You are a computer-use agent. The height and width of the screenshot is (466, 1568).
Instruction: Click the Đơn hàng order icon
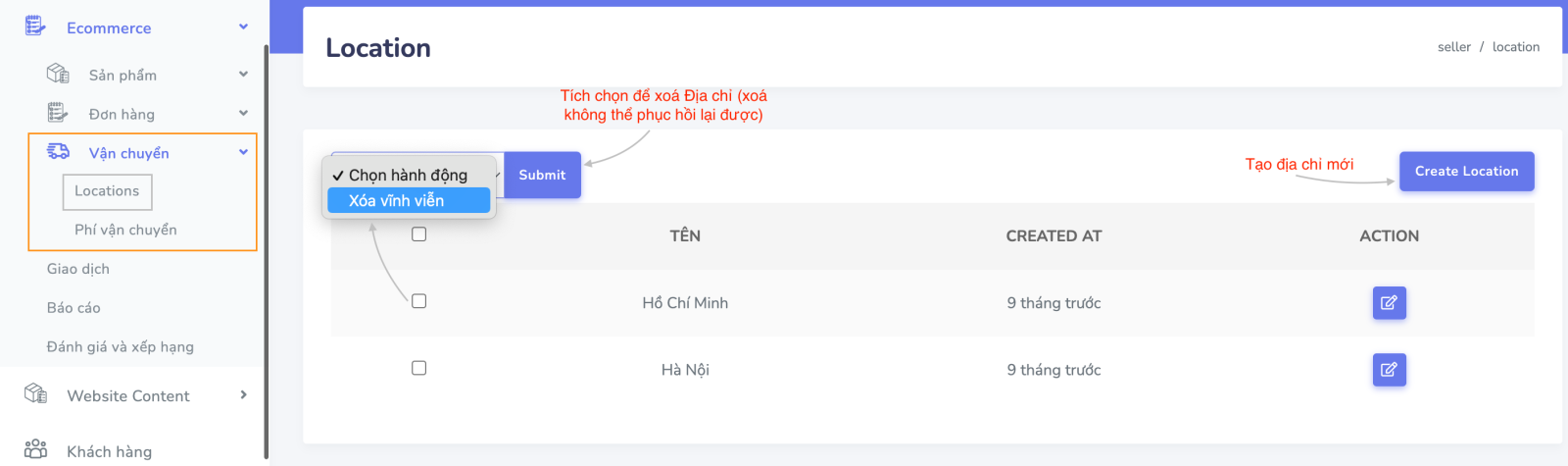pyautogui.click(x=58, y=113)
